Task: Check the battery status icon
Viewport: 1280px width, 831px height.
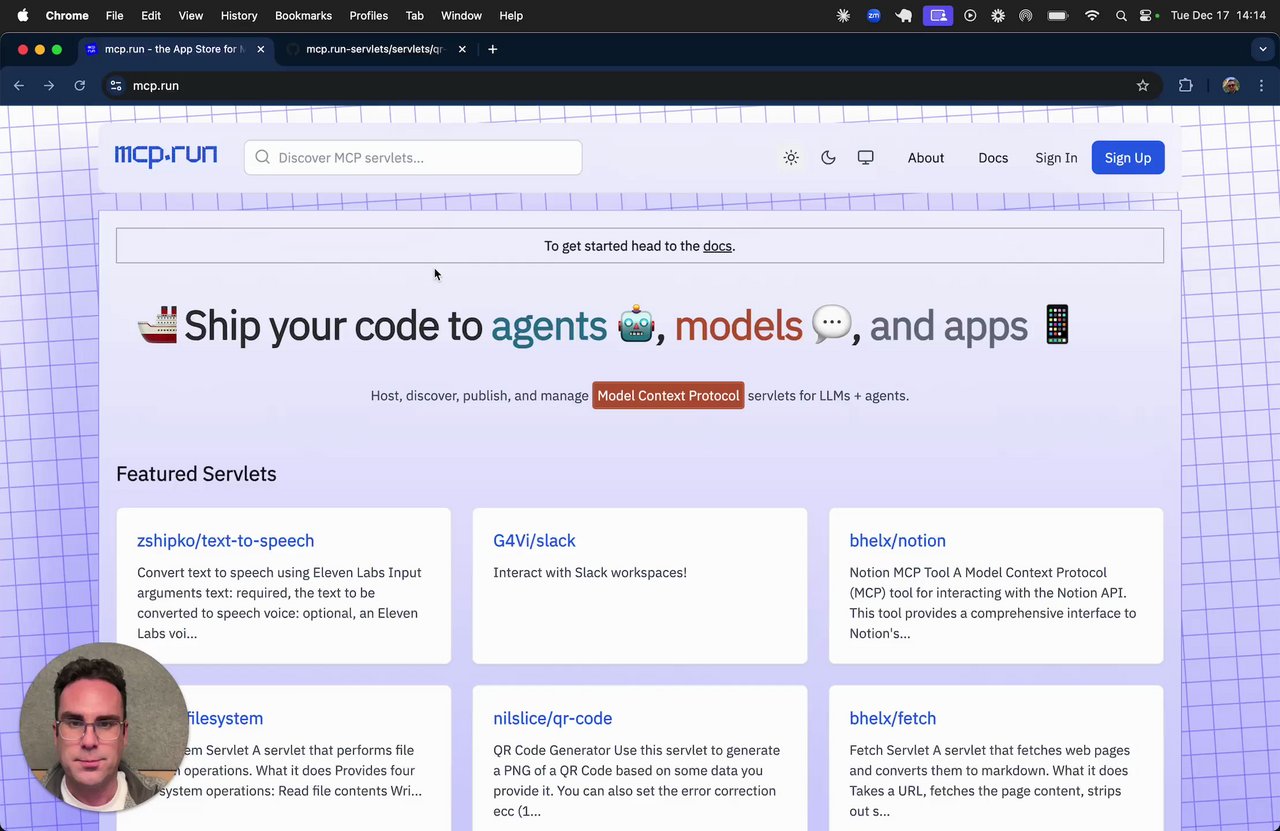Action: click(1058, 16)
